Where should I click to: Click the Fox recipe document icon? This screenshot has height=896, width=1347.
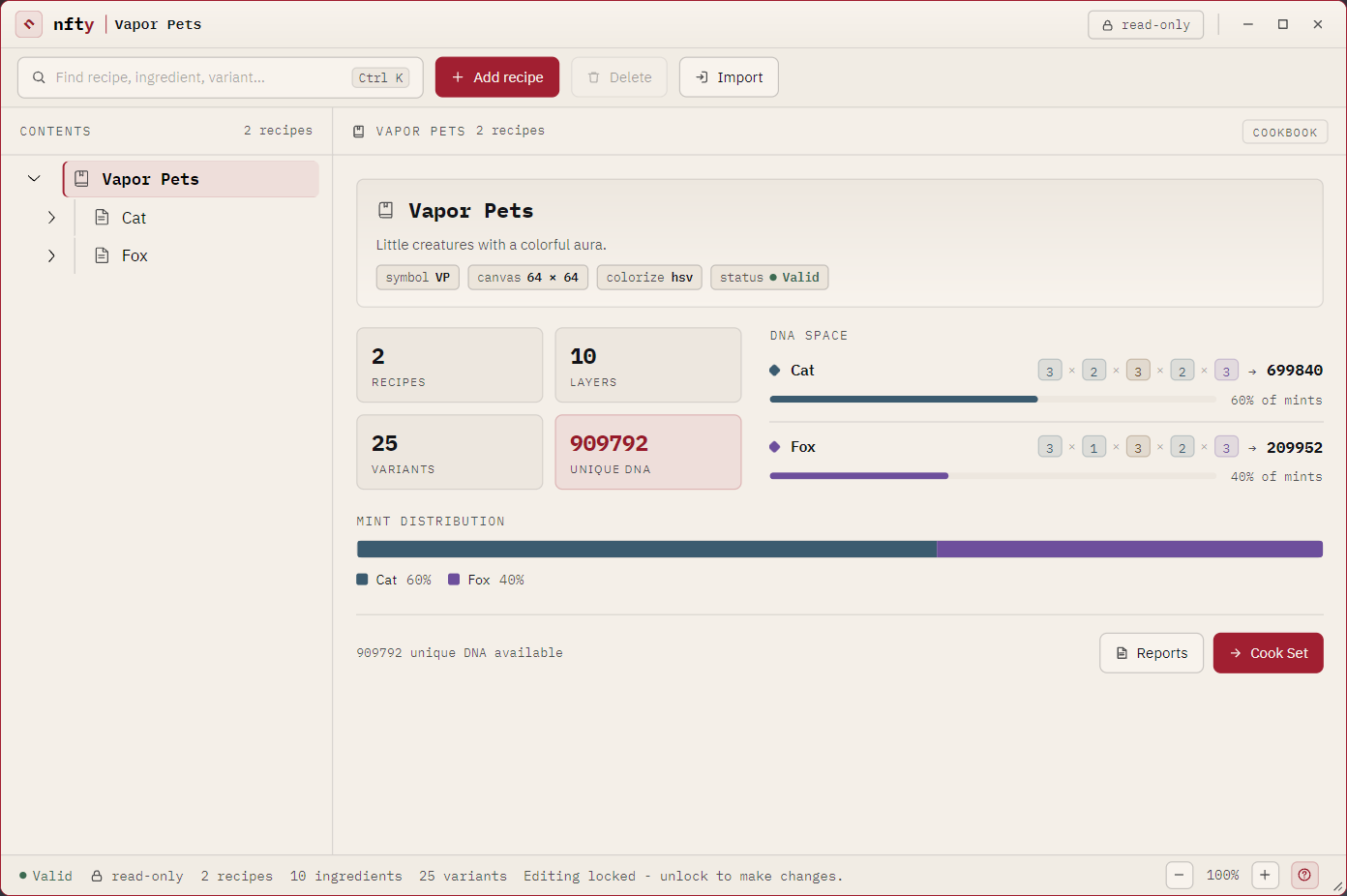(102, 255)
